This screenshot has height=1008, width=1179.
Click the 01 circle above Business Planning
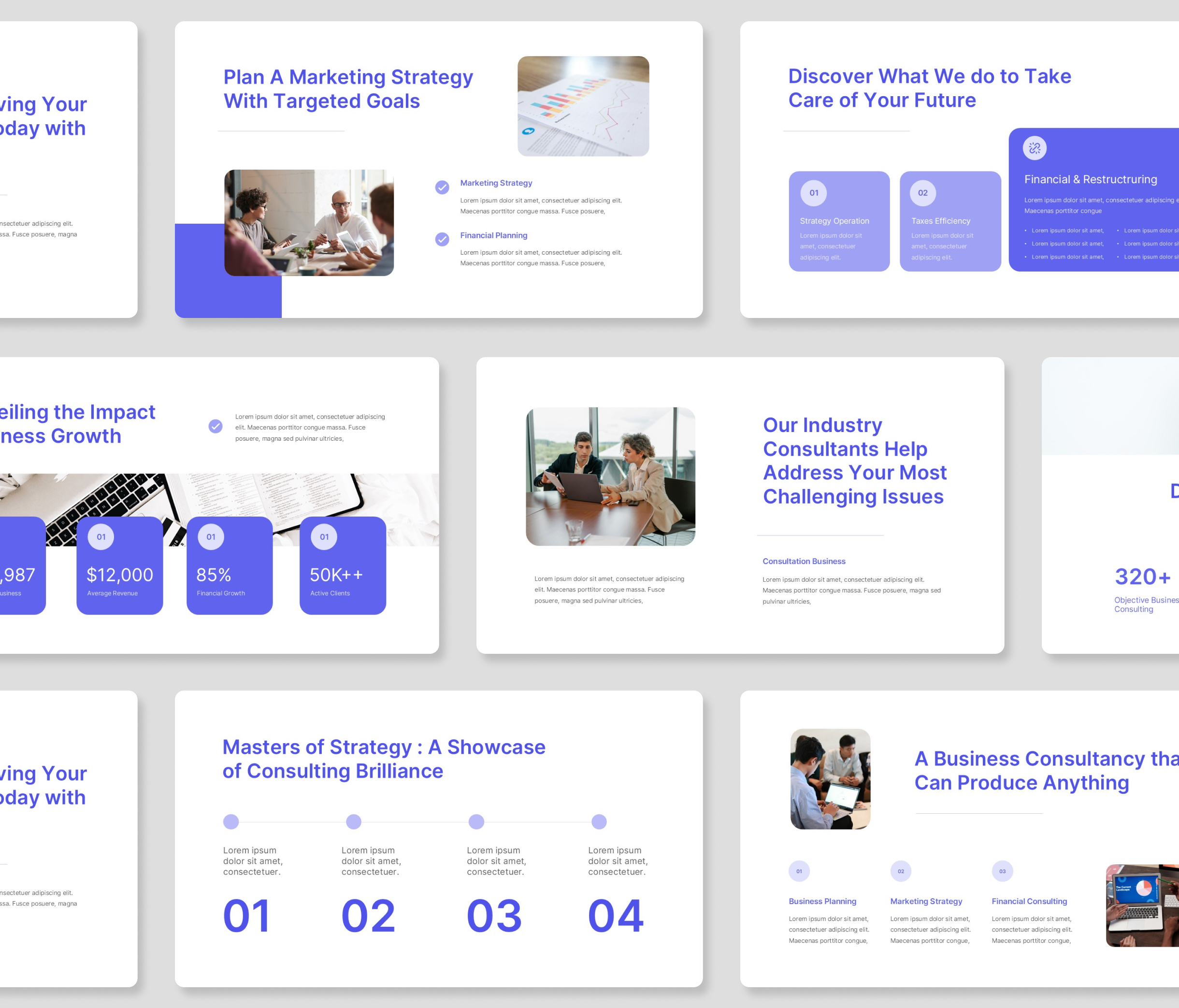799,871
